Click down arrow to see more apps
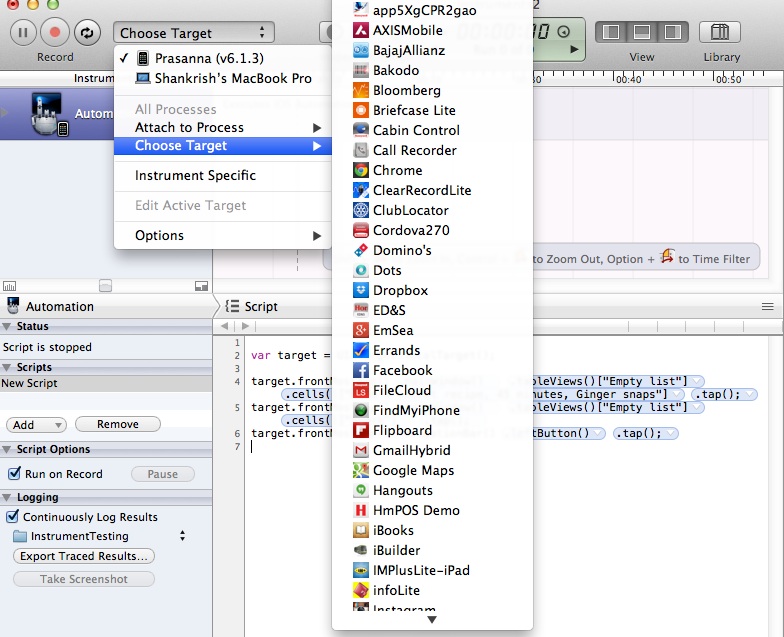Viewport: 784px width, 637px height. (432, 620)
